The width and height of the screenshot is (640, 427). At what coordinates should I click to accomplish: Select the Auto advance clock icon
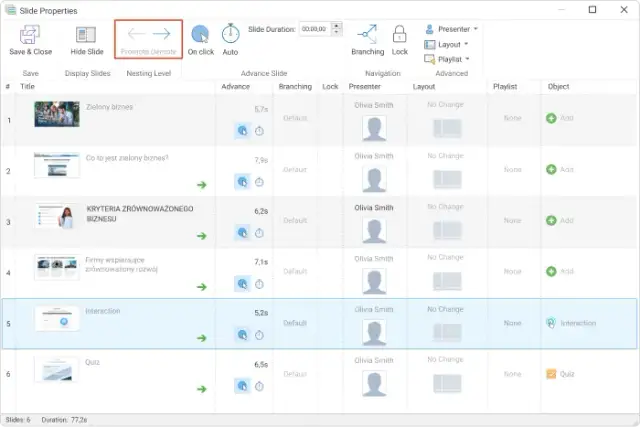click(x=230, y=34)
